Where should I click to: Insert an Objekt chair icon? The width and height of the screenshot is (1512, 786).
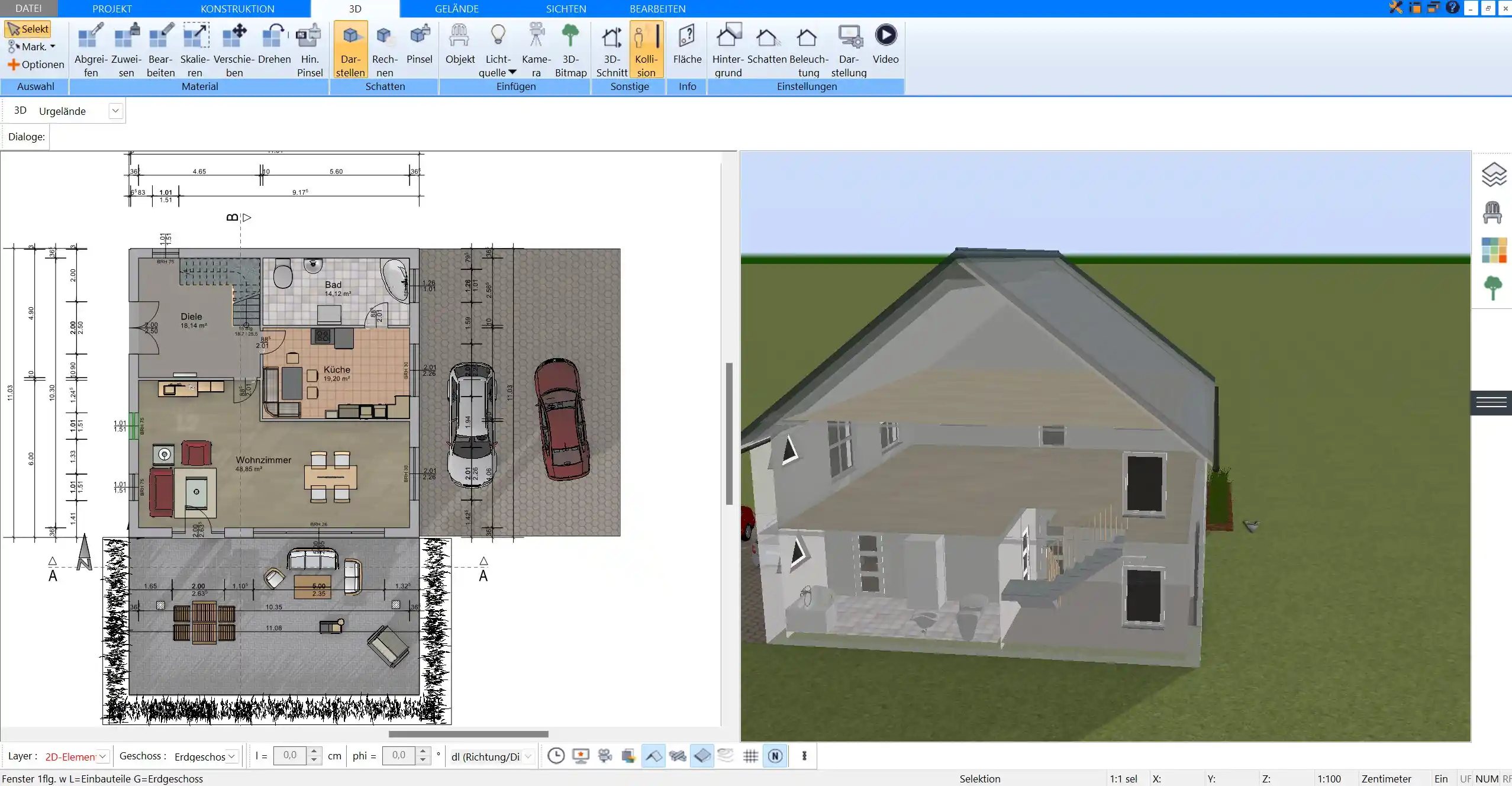tap(460, 45)
